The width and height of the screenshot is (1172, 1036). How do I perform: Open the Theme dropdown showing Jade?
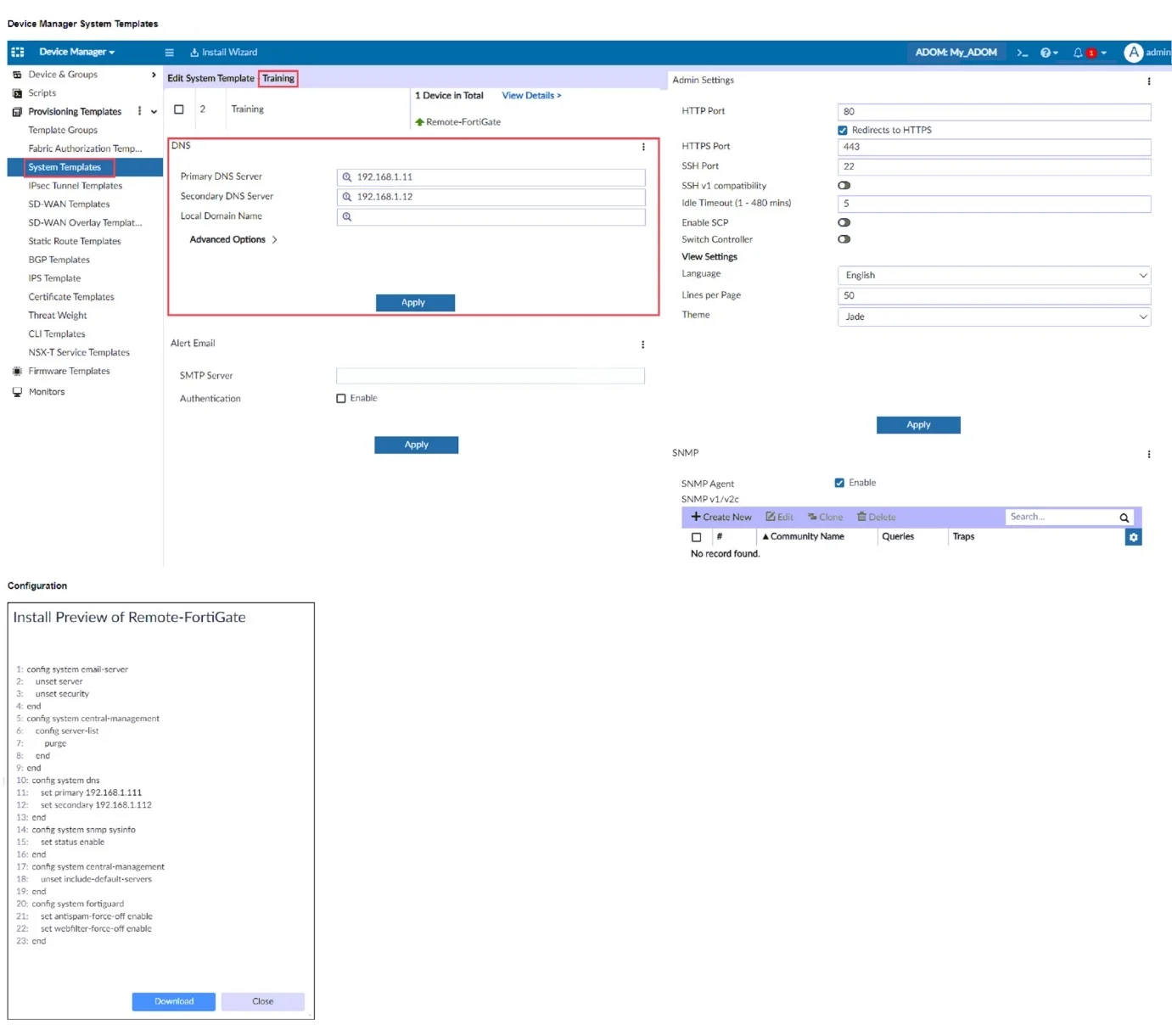(x=994, y=316)
